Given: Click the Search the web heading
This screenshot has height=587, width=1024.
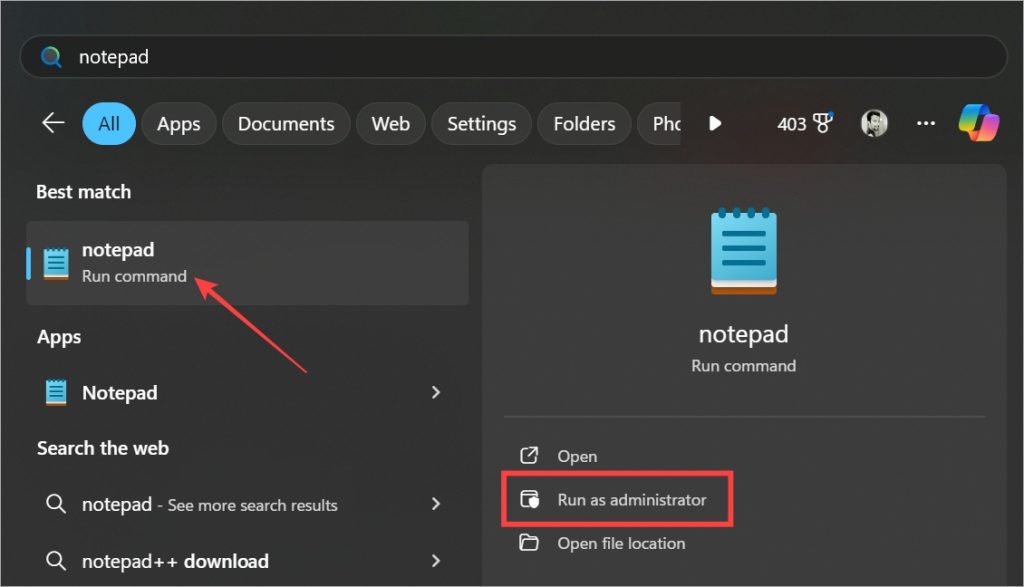Looking at the screenshot, I should pyautogui.click(x=103, y=448).
